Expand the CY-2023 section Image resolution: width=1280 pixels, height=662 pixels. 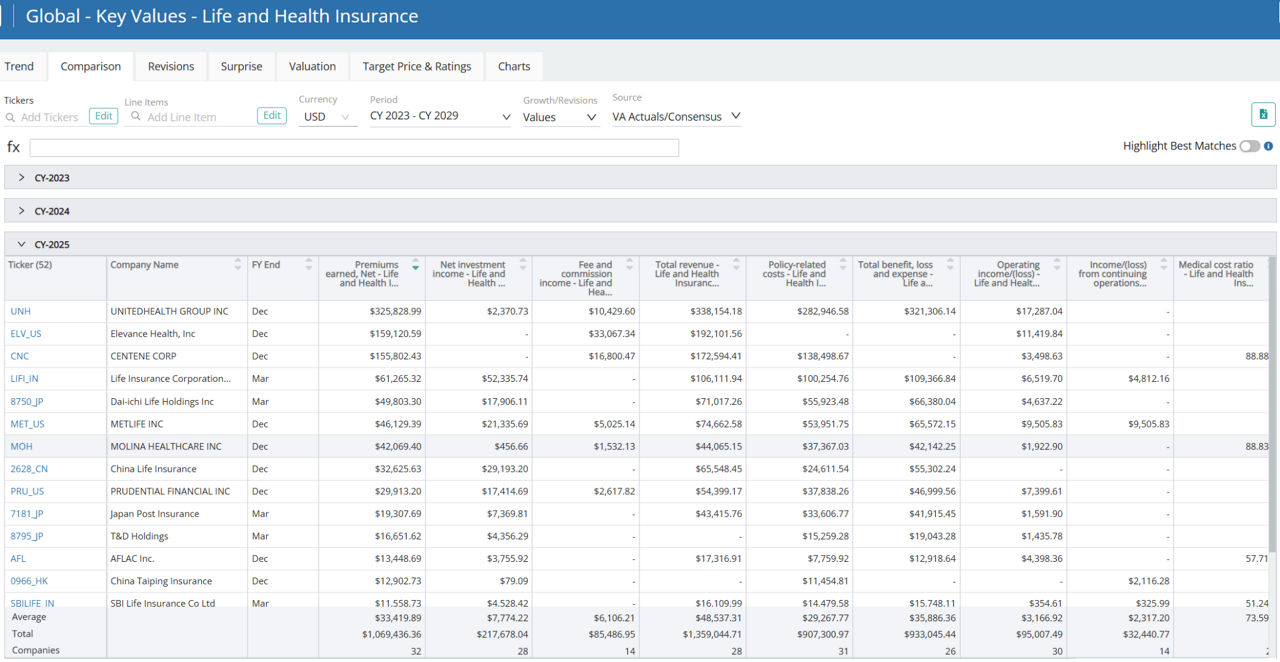pyautogui.click(x=20, y=177)
